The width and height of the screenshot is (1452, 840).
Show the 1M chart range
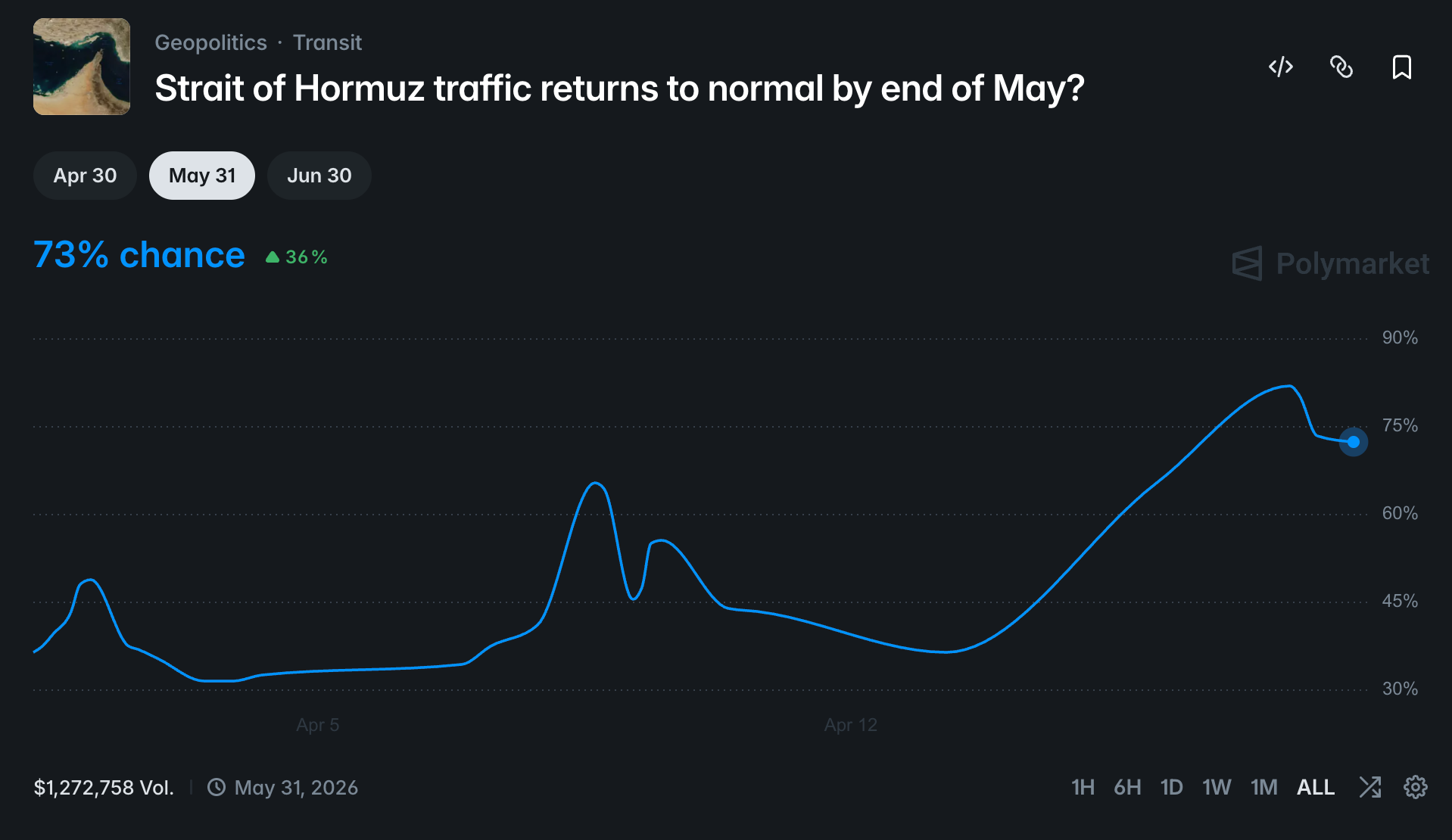(x=1263, y=787)
